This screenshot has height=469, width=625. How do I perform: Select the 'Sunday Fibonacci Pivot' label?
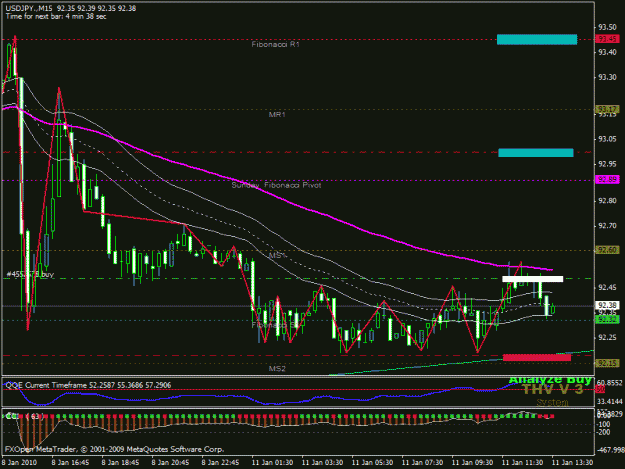coord(276,185)
